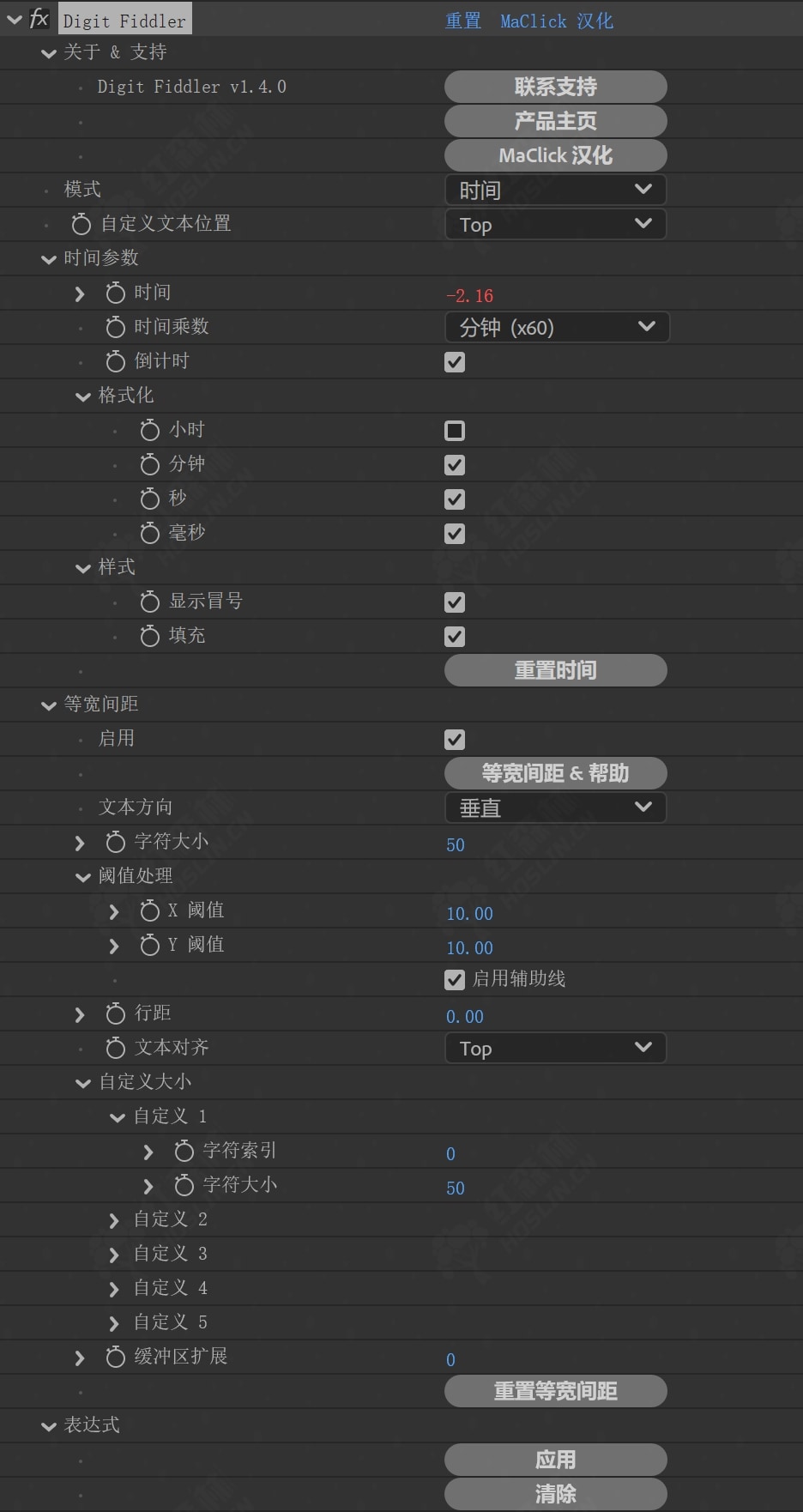
Task: Toggle the fx effect switch for Digit Fiddler
Action: (39, 18)
